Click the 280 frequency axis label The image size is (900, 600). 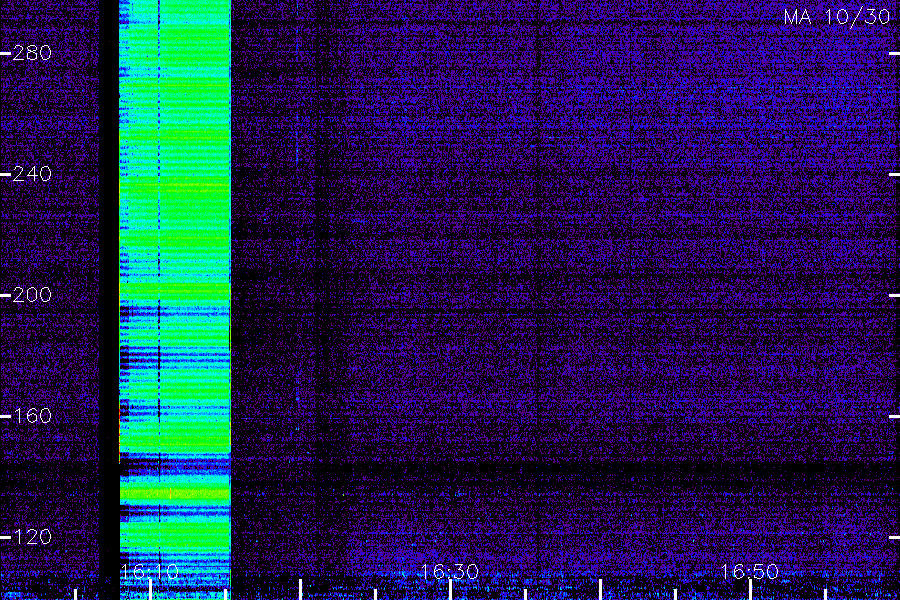coord(32,53)
